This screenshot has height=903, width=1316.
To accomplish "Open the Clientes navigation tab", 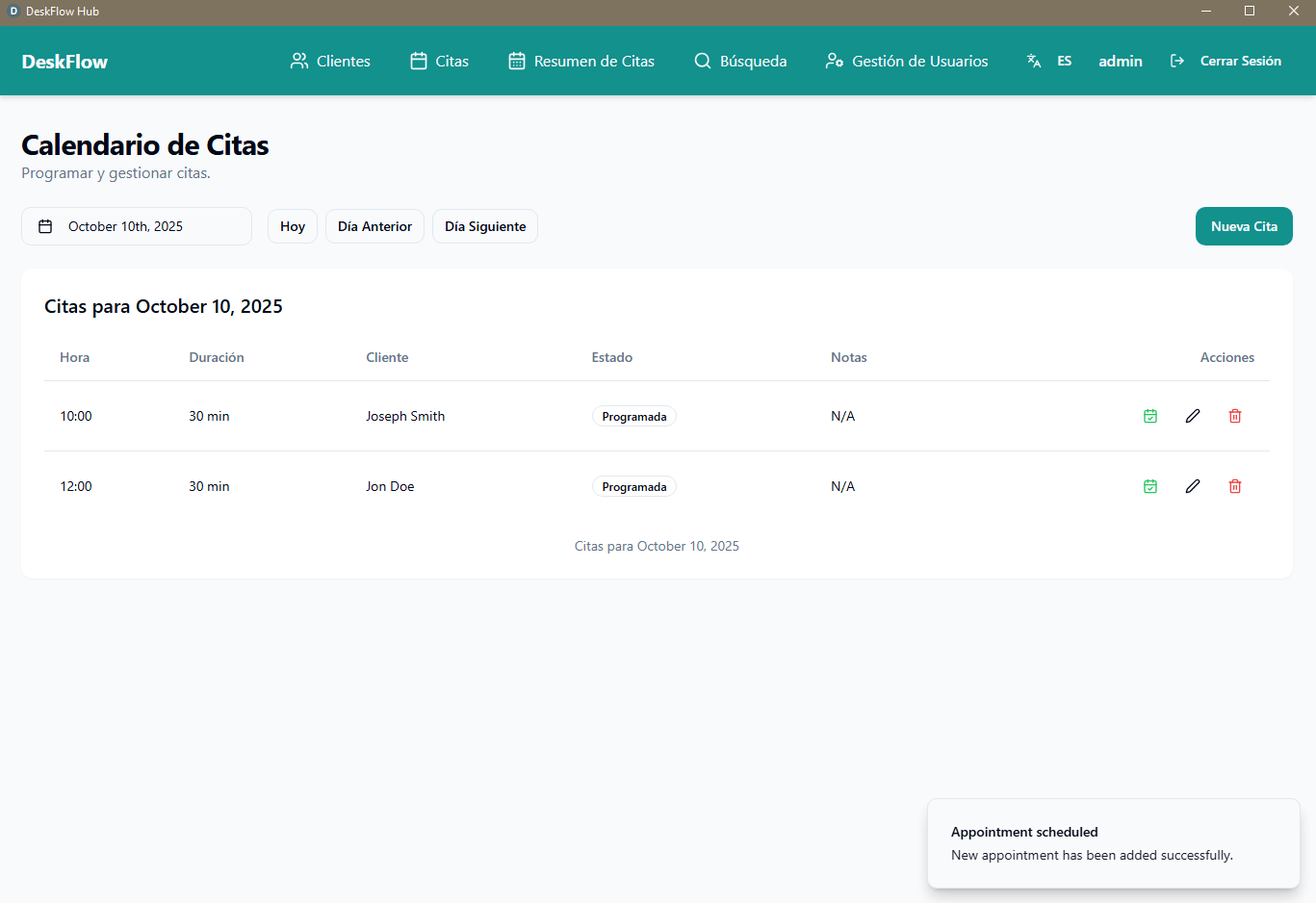I will click(x=330, y=61).
